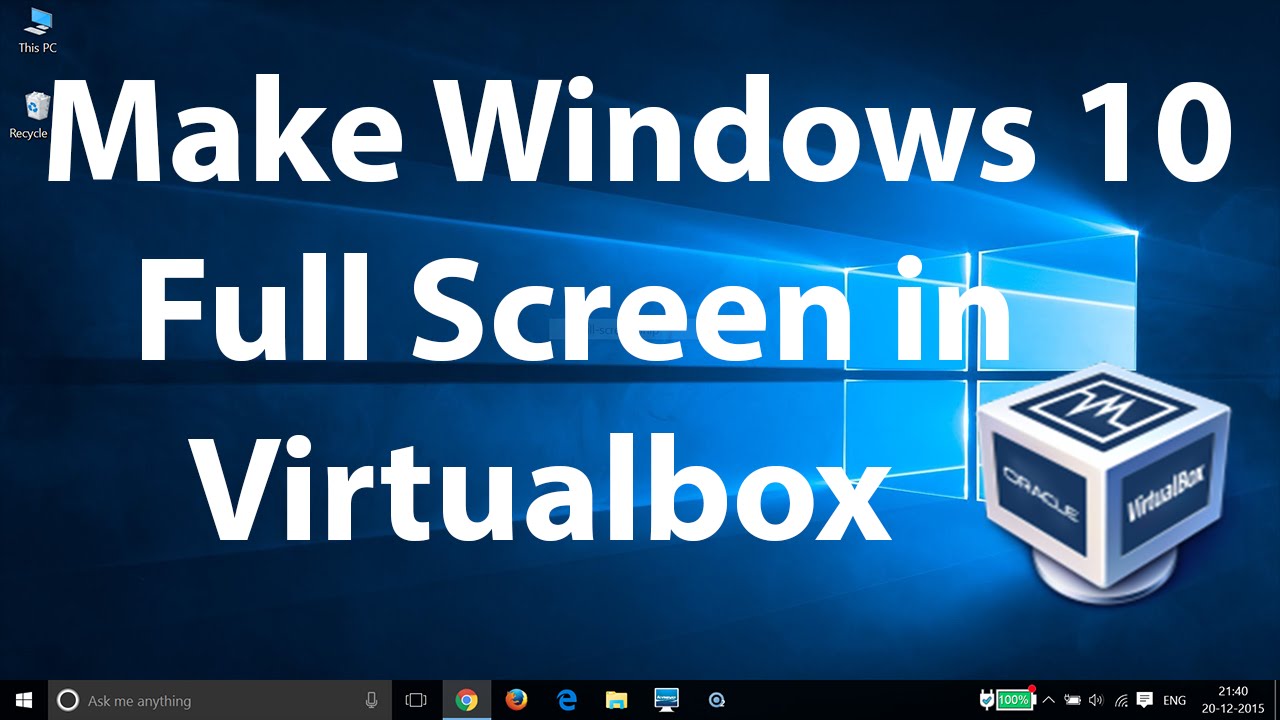Image resolution: width=1280 pixels, height=720 pixels.
Task: Open the clock showing 21:40
Action: (x=1233, y=700)
